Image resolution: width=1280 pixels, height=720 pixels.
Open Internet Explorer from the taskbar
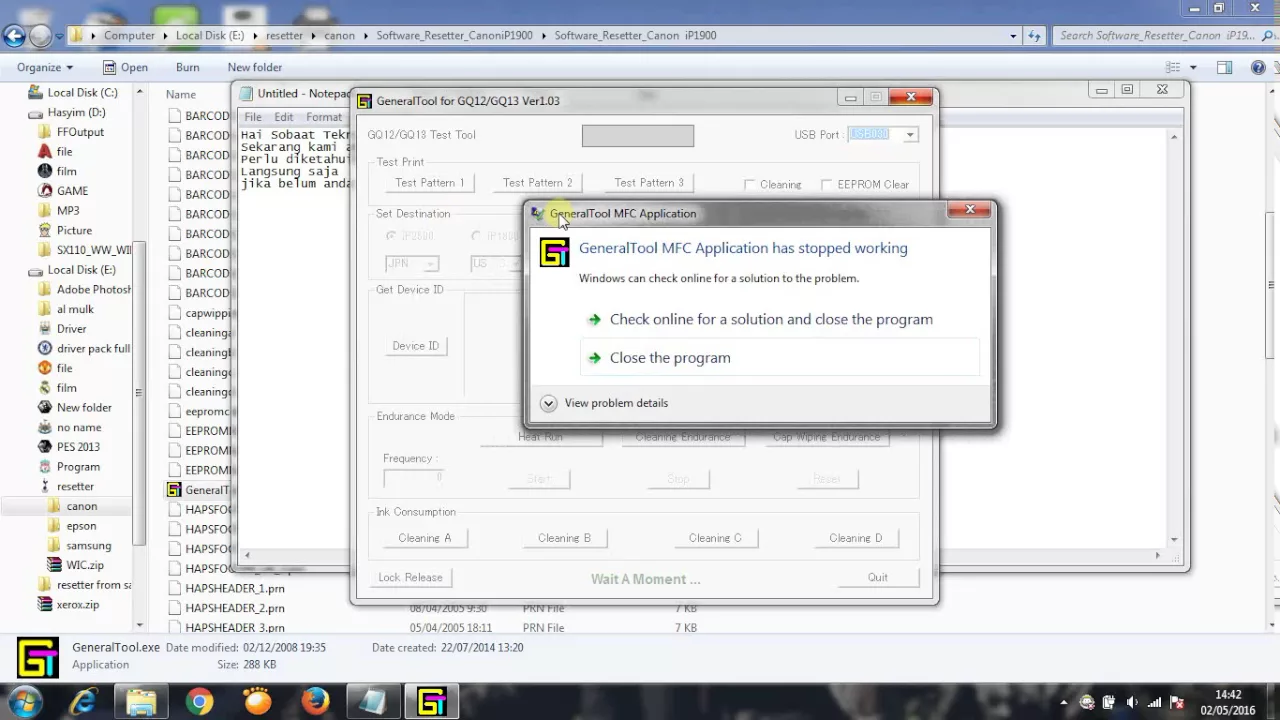(x=83, y=702)
